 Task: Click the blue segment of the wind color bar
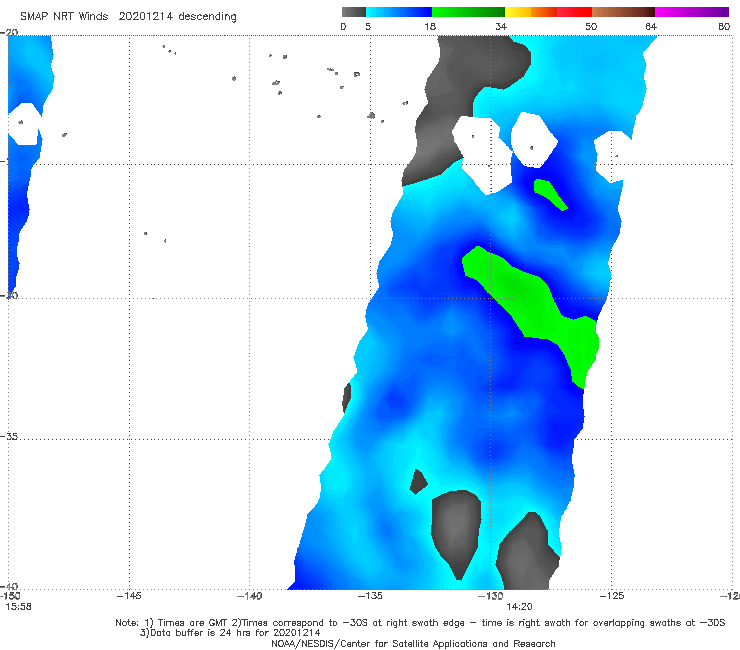pos(399,12)
